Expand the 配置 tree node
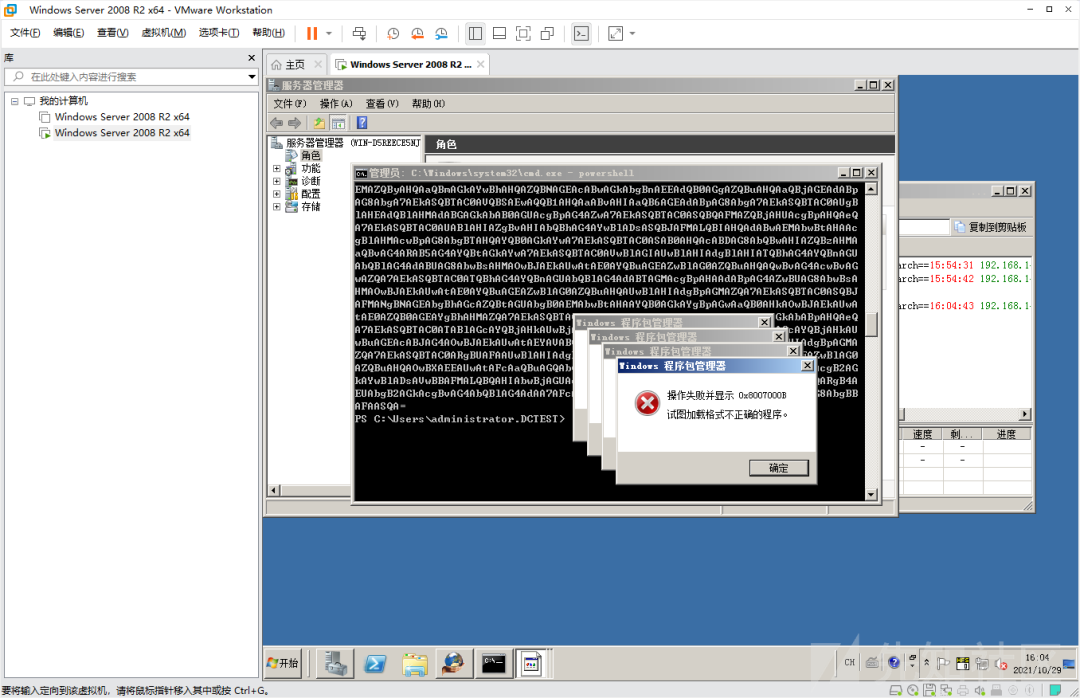The height and width of the screenshot is (698, 1080). pyautogui.click(x=277, y=194)
